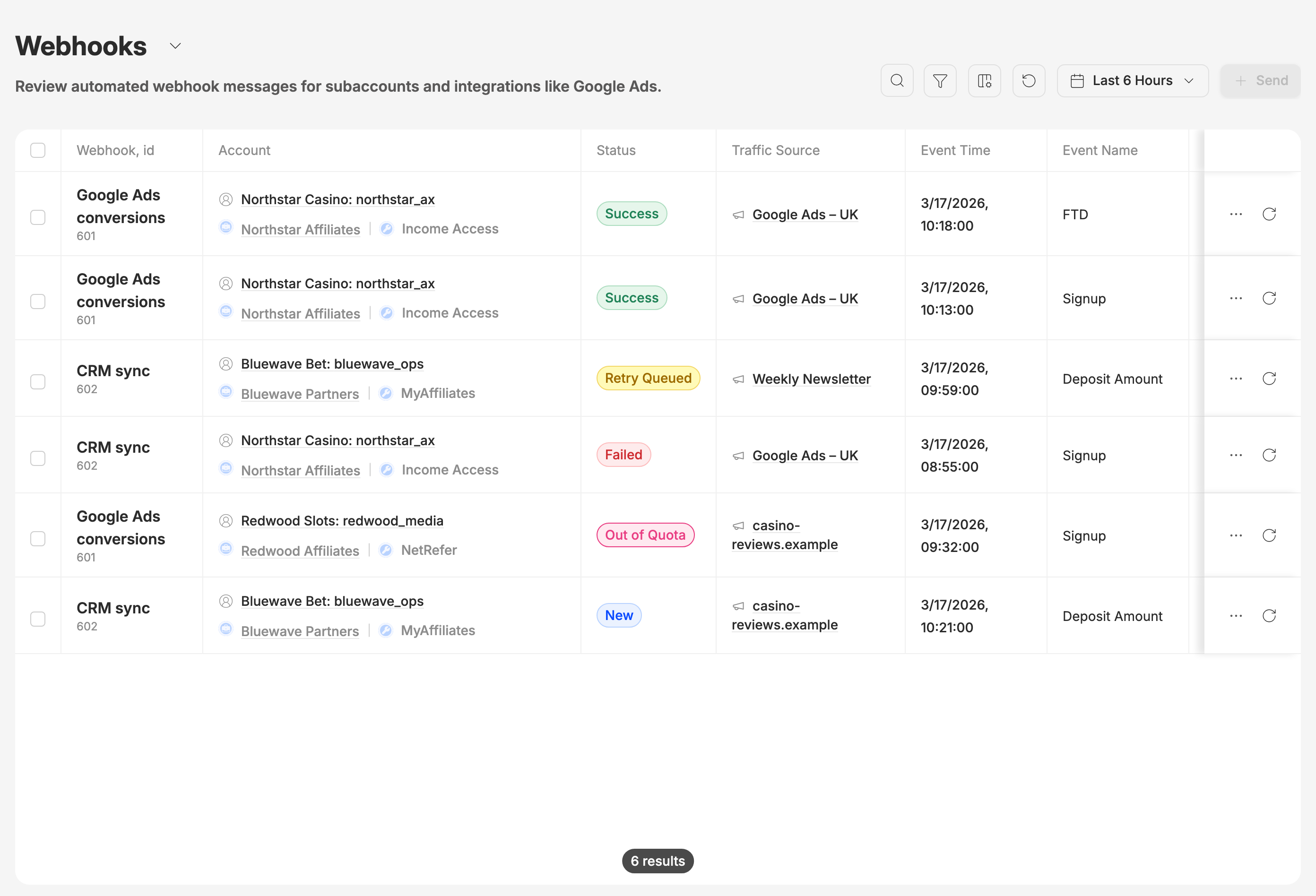Open more options for the Retry Queued row

(x=1236, y=379)
